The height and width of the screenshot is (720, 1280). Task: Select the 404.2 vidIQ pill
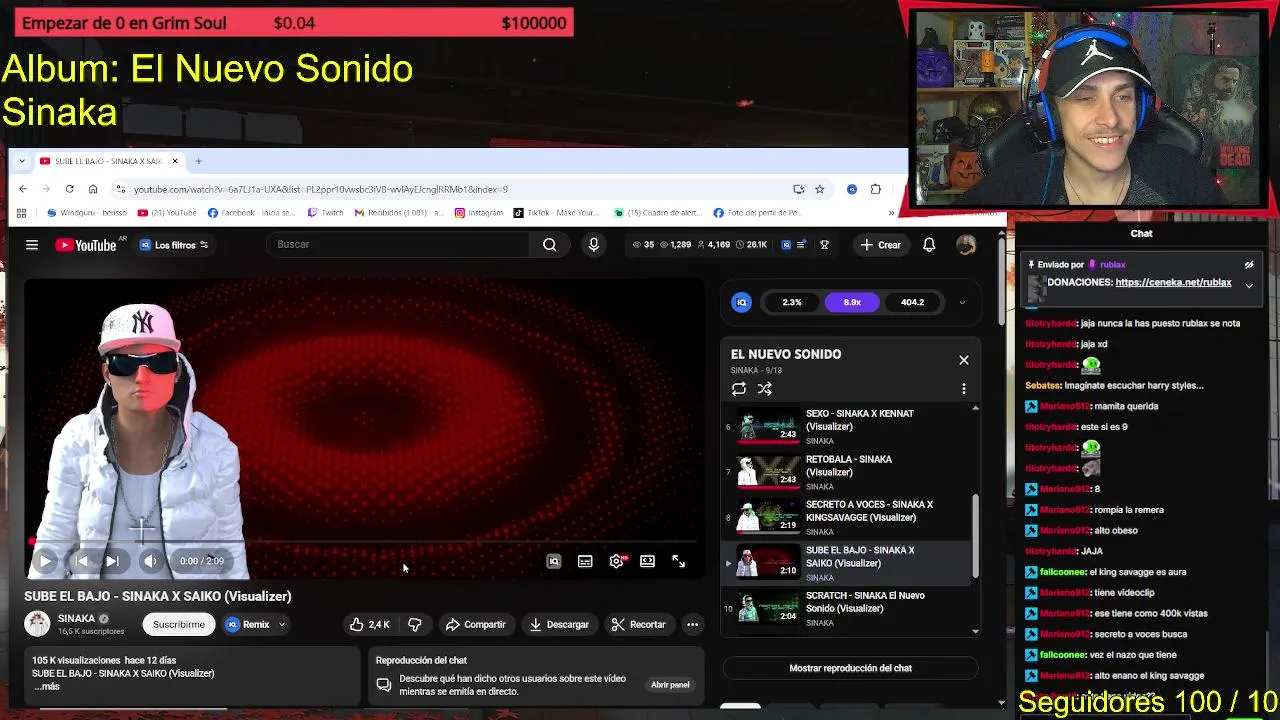[912, 302]
